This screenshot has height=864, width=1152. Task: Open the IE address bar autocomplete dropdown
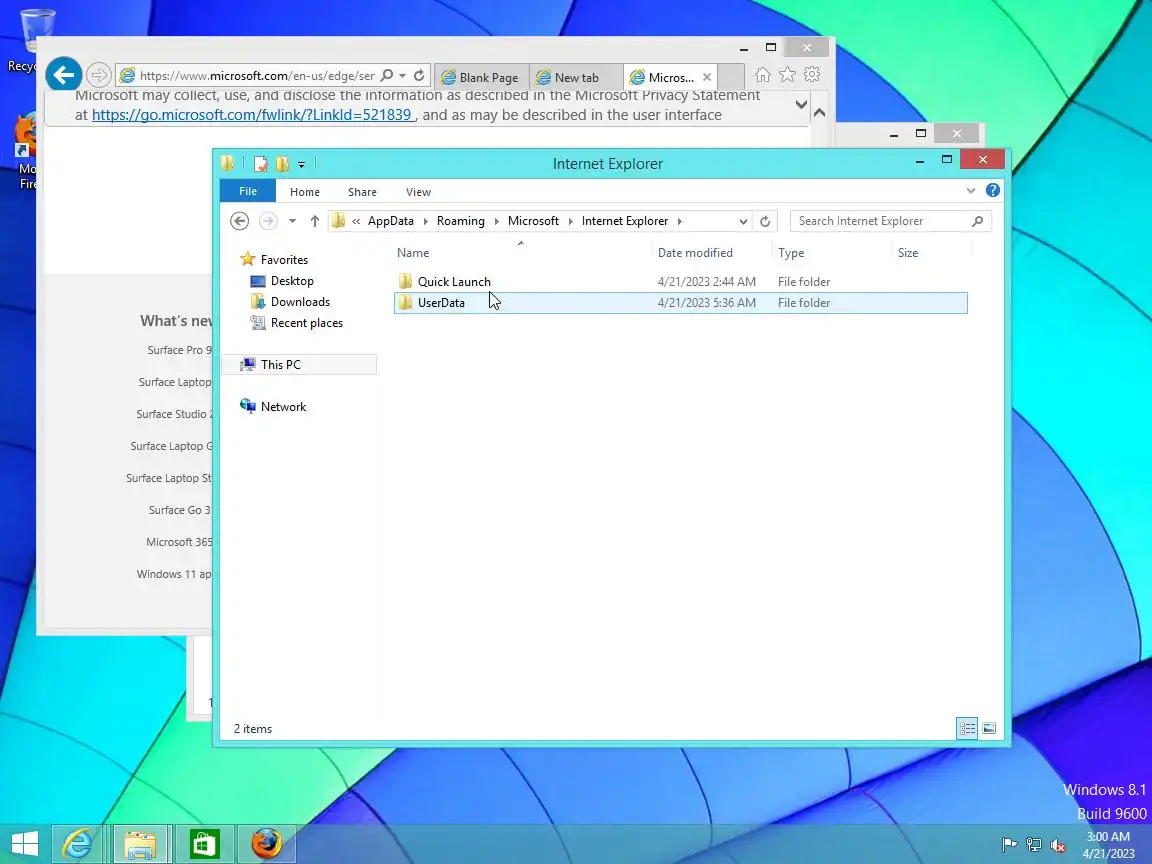point(403,76)
